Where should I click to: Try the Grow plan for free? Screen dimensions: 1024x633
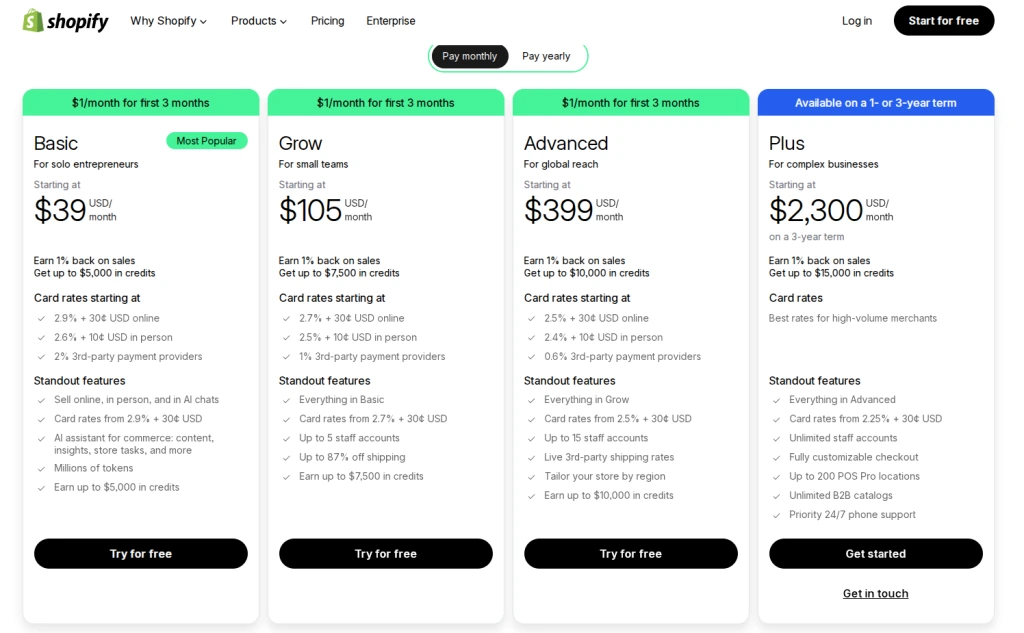pos(385,553)
